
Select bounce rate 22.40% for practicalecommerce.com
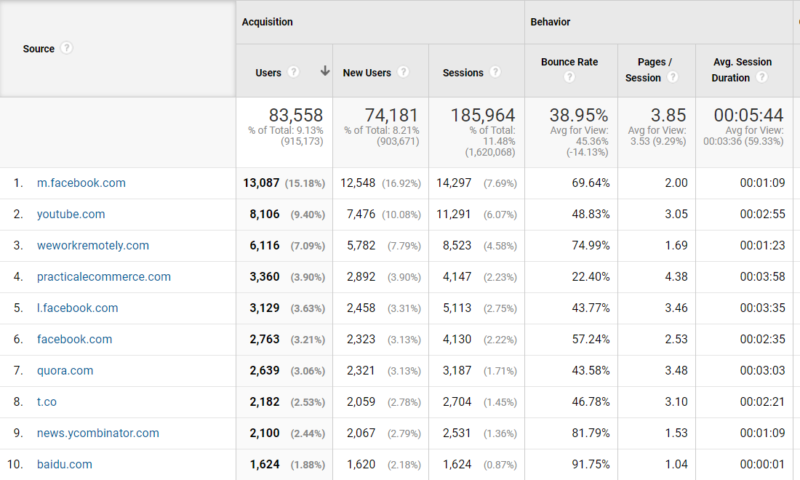tap(591, 276)
